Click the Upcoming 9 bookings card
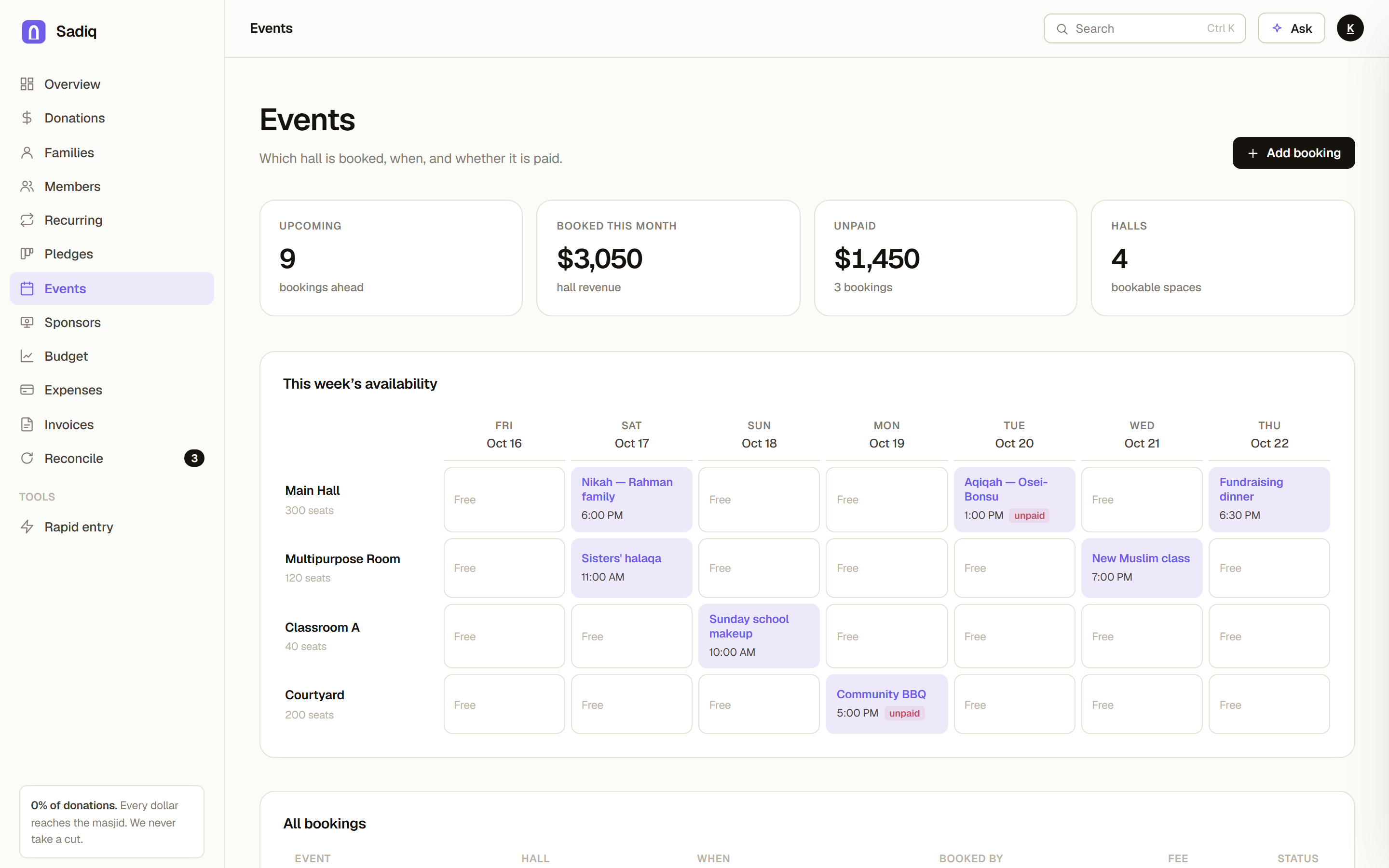This screenshot has width=1389, height=868. coord(390,258)
